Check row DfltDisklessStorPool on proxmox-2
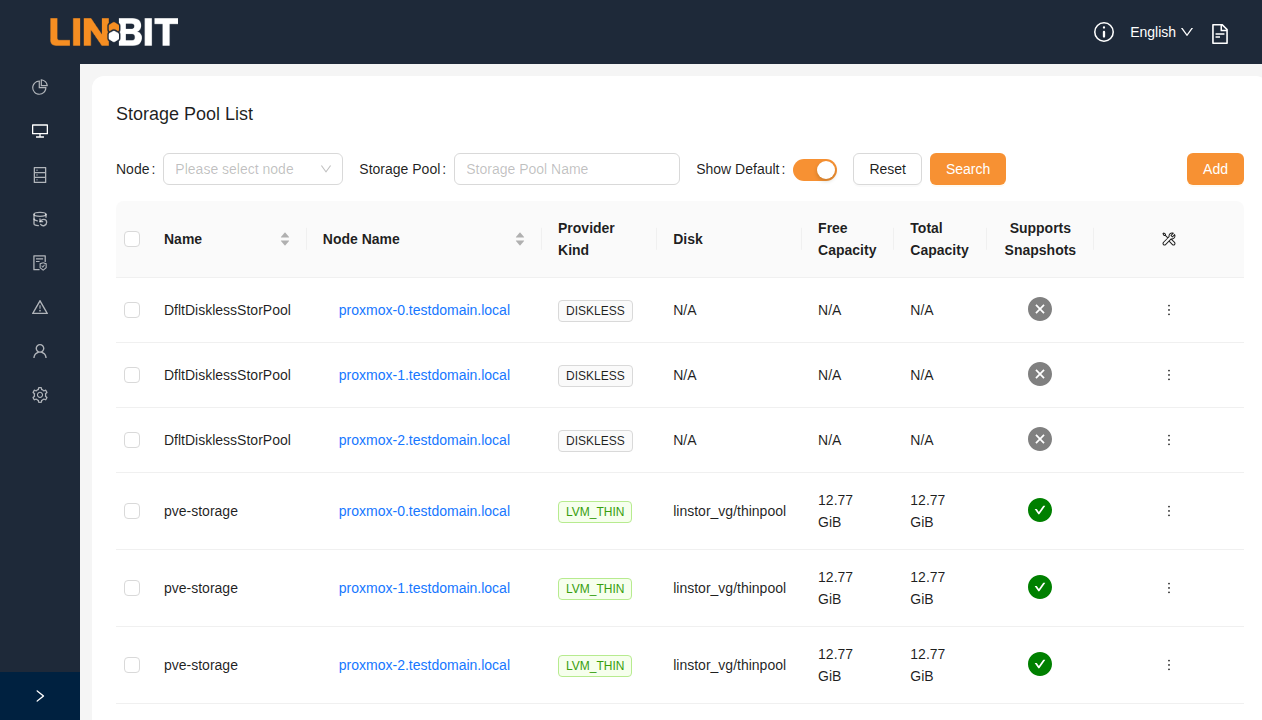The height and width of the screenshot is (720, 1262). pos(132,440)
